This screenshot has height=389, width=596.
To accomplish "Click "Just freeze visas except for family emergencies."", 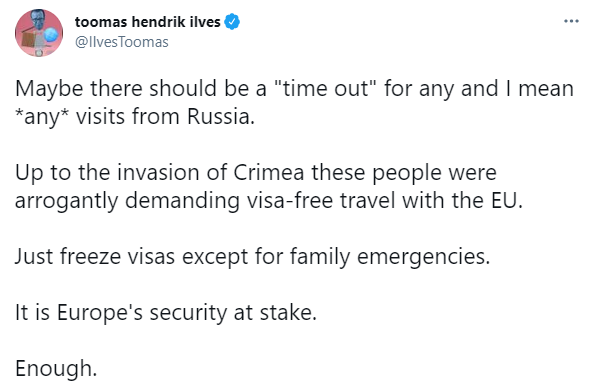I will click(x=252, y=256).
